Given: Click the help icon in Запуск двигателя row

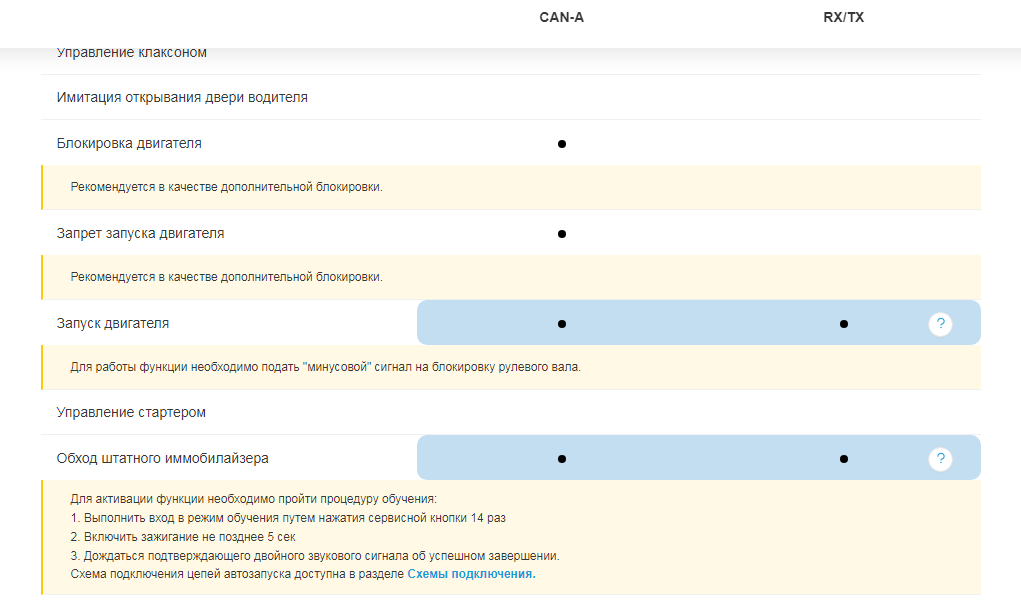Looking at the screenshot, I should pyautogui.click(x=939, y=324).
